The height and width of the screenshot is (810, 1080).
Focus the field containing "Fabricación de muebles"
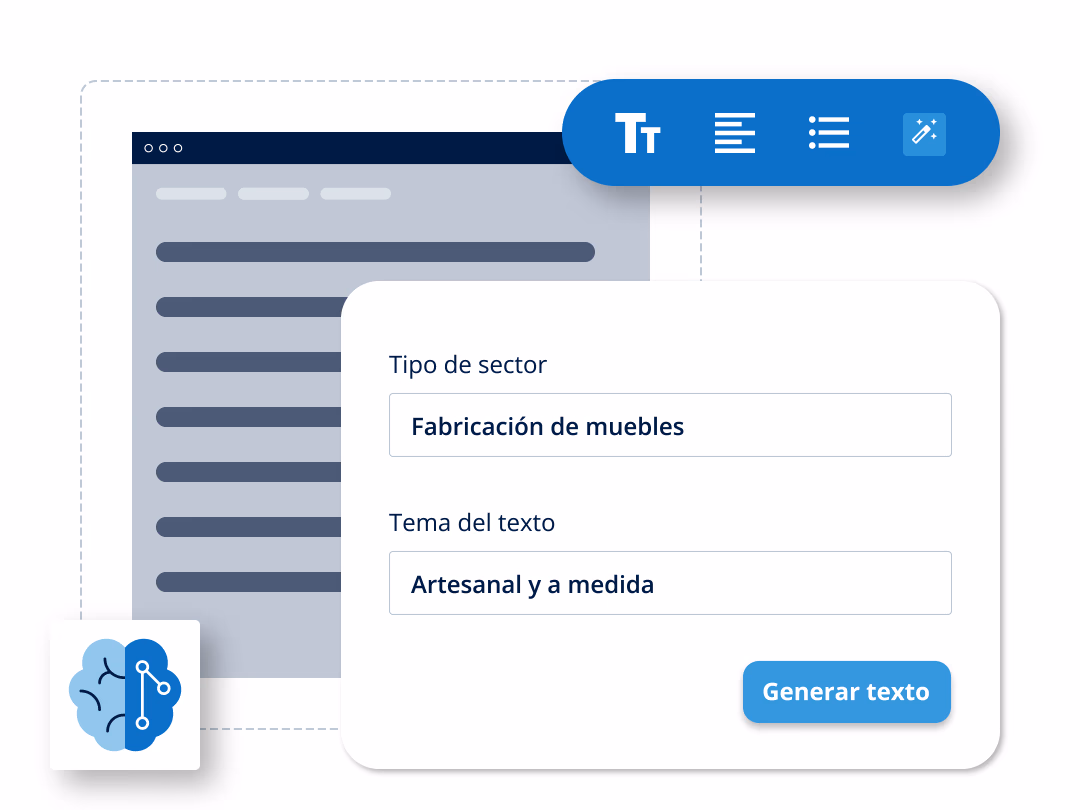670,425
